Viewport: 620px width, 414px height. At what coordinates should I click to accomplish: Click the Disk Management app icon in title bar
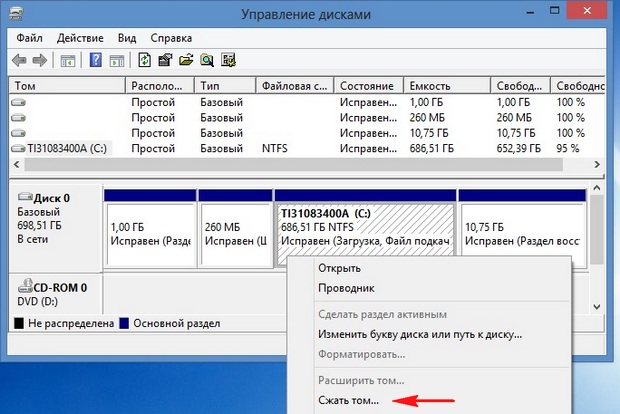(x=17, y=13)
